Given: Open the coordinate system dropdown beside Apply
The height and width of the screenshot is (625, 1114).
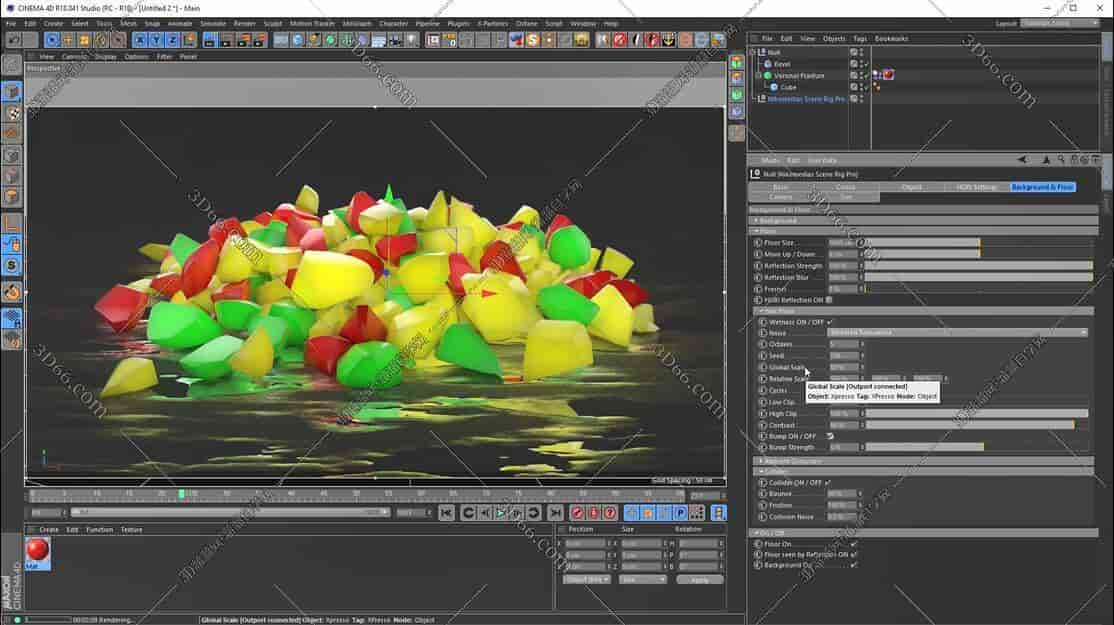Looking at the screenshot, I should coord(640,579).
